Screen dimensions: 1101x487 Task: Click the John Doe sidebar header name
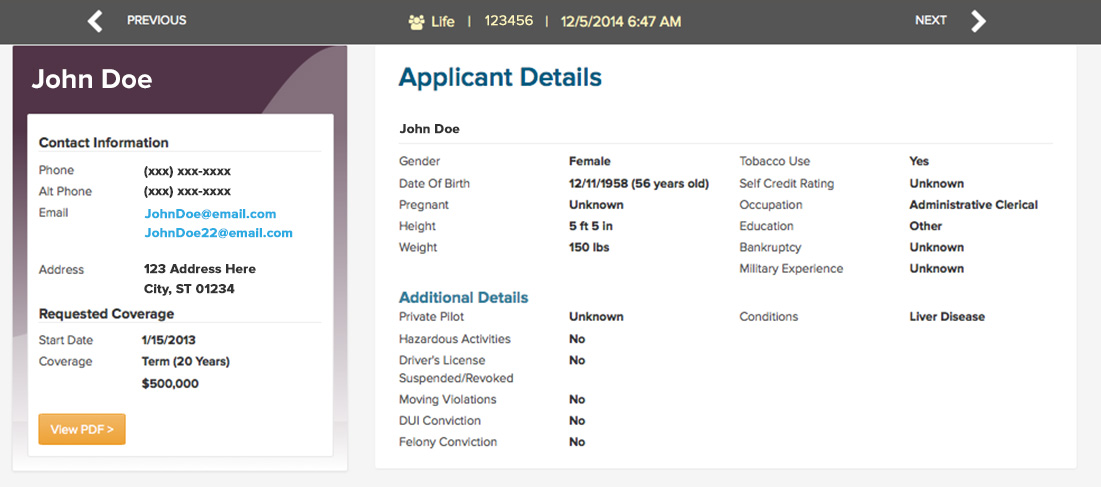92,80
